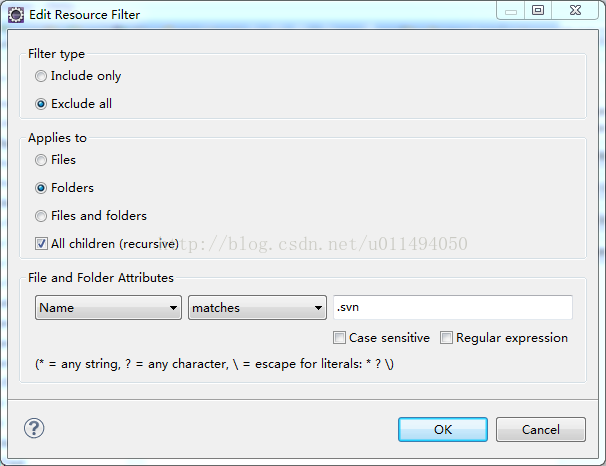Open the matches operator dropdown
The width and height of the screenshot is (606, 466).
point(257,308)
